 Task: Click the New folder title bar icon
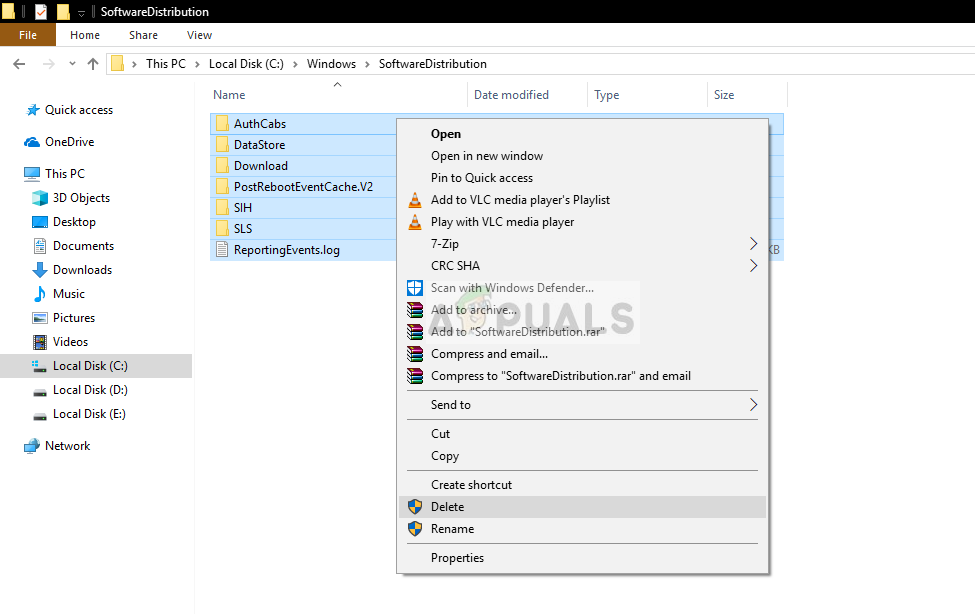point(63,11)
